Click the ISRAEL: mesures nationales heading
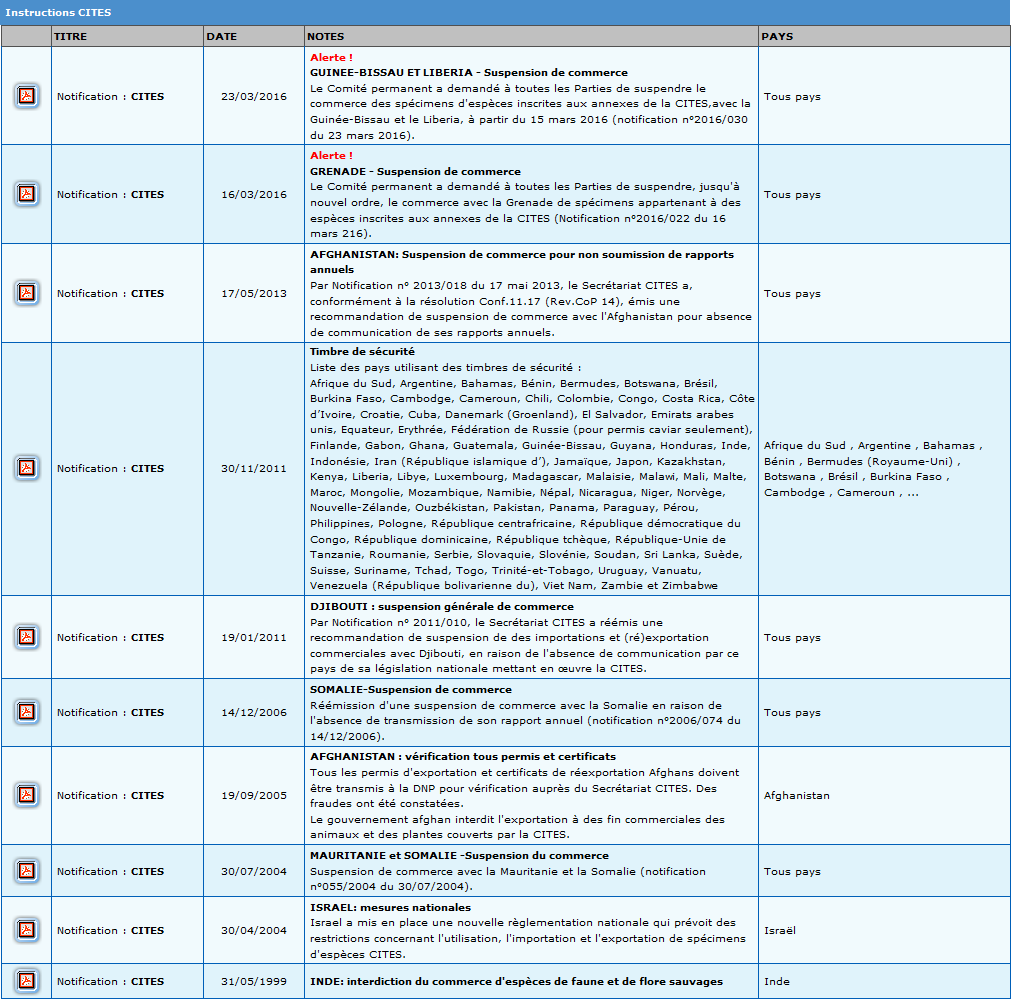 coord(390,907)
